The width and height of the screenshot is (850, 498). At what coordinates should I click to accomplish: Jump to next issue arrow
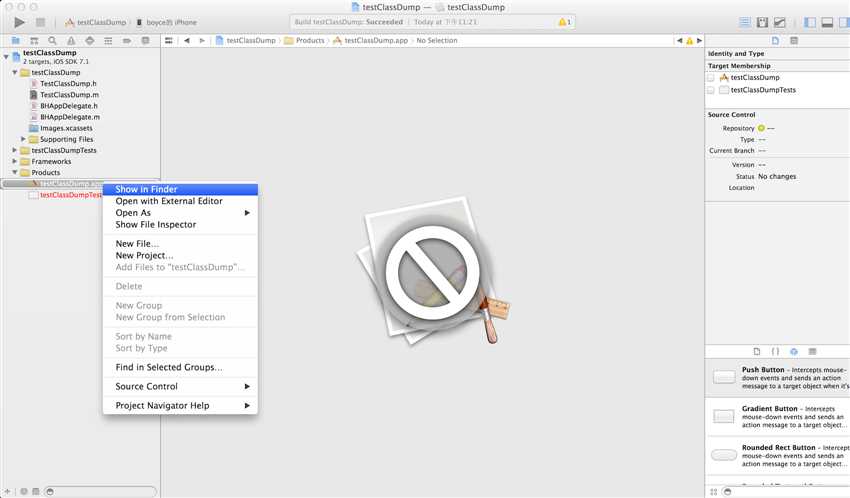pyautogui.click(x=699, y=41)
